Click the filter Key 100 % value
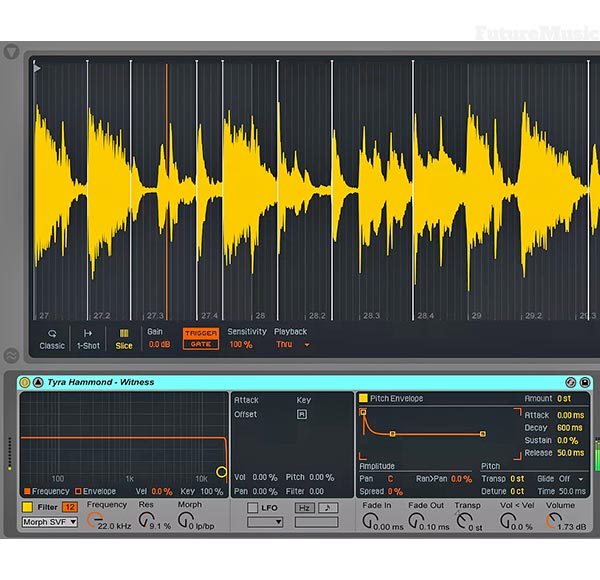Viewport: 600px width, 580px height. tap(212, 491)
